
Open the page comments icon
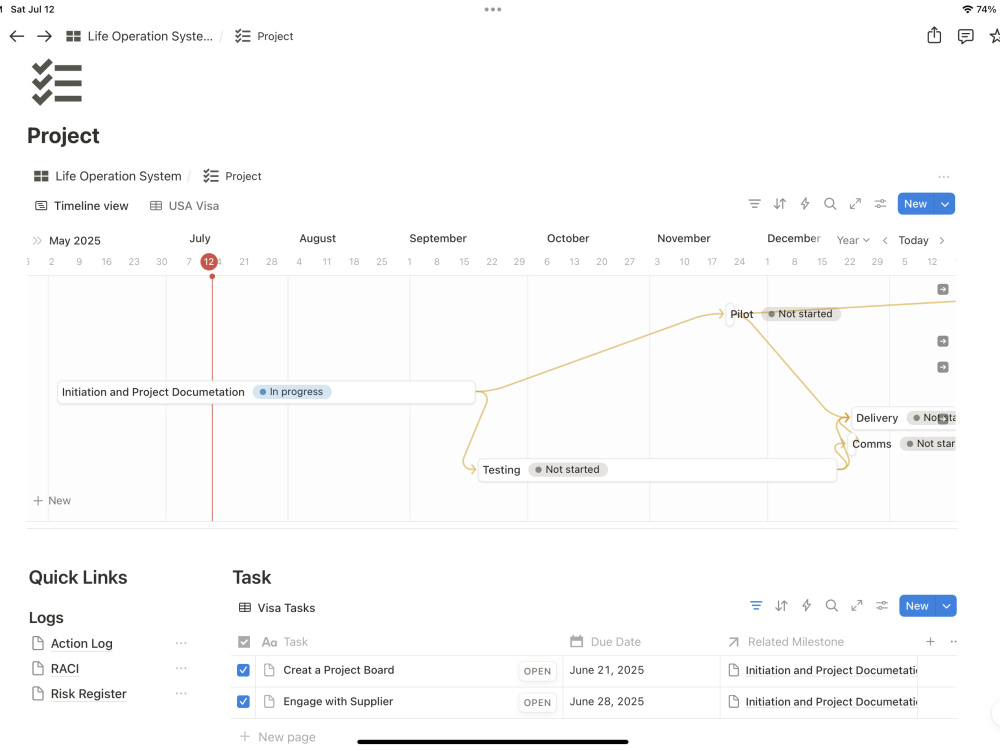coord(966,36)
